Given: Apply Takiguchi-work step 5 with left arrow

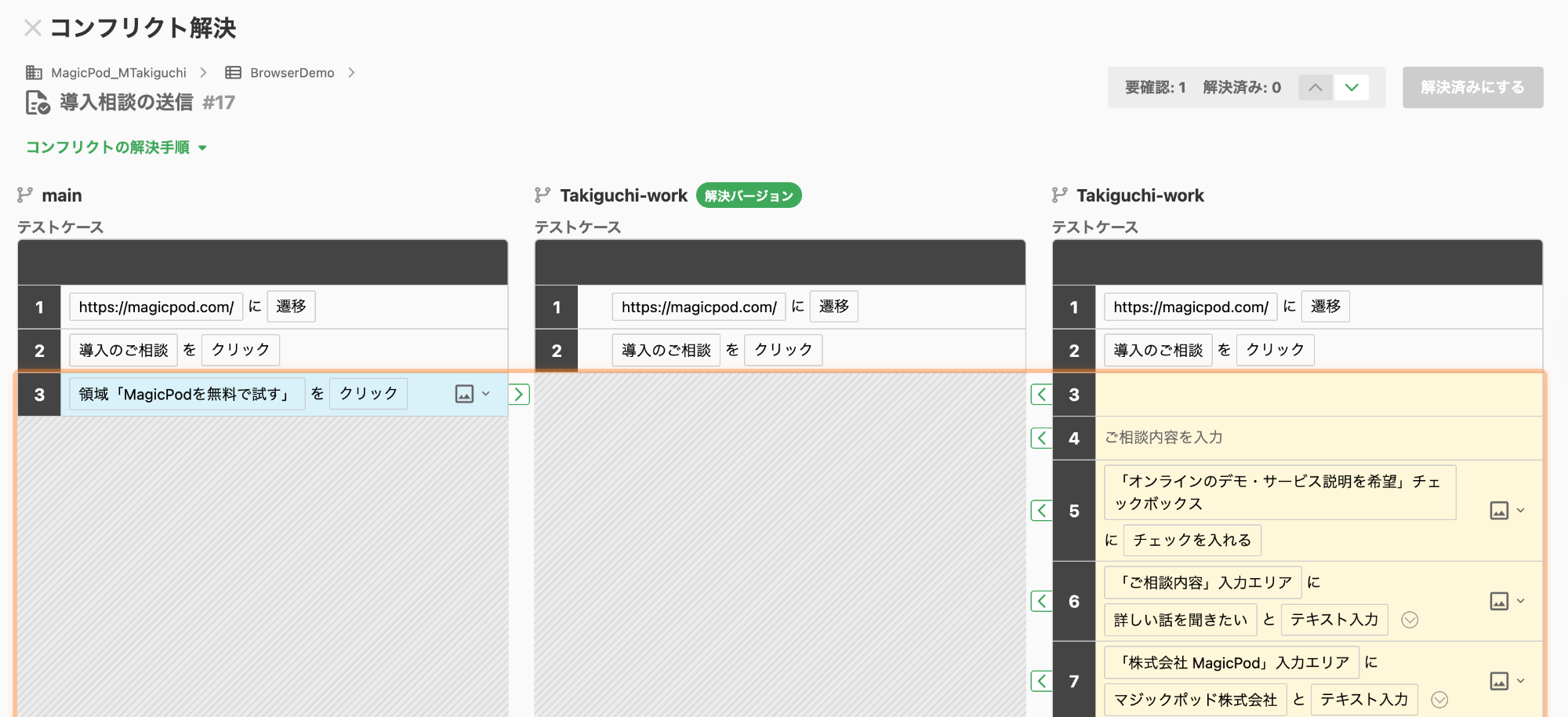Looking at the screenshot, I should [x=1041, y=511].
